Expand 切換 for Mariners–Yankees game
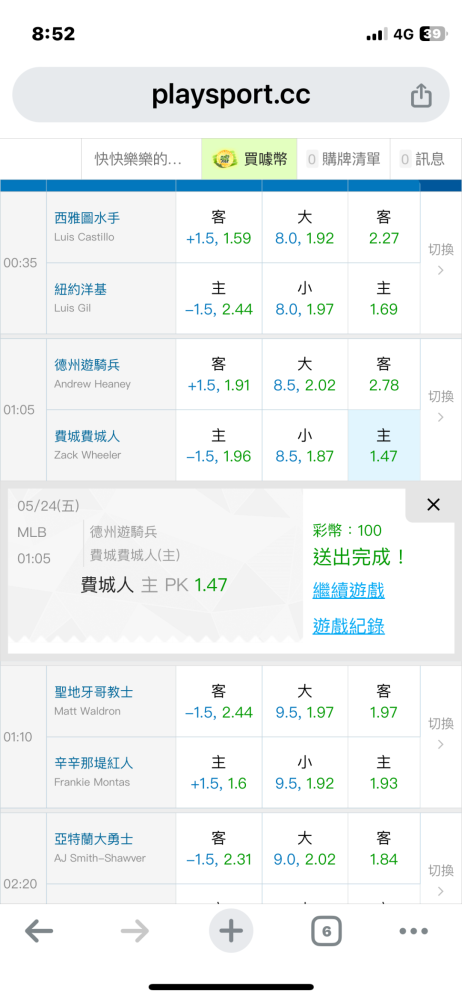 point(440,259)
